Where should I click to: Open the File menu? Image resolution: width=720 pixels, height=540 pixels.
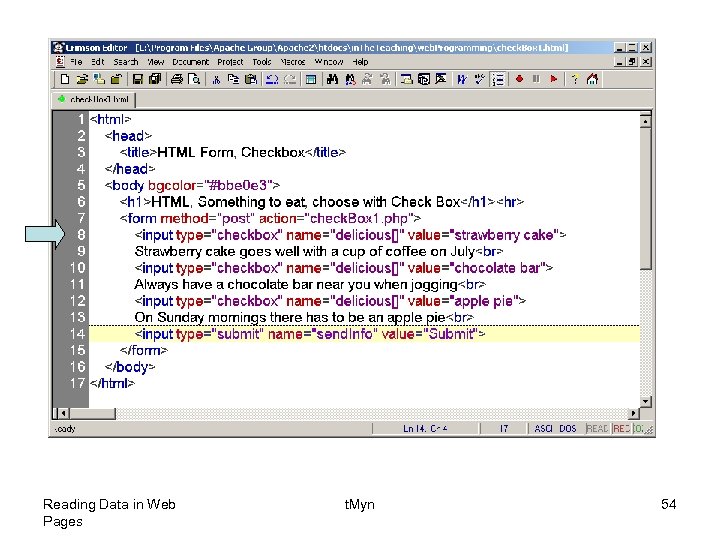[x=76, y=62]
